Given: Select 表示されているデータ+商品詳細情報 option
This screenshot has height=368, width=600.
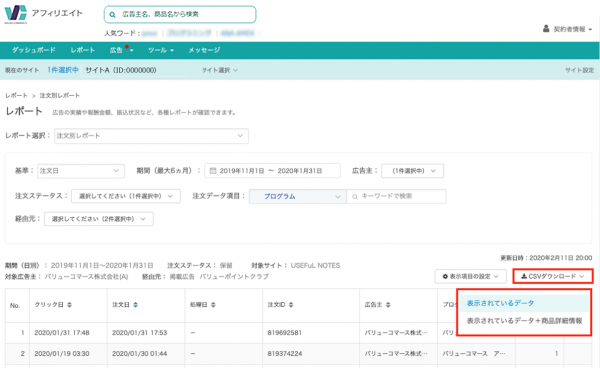Looking at the screenshot, I should [x=524, y=321].
